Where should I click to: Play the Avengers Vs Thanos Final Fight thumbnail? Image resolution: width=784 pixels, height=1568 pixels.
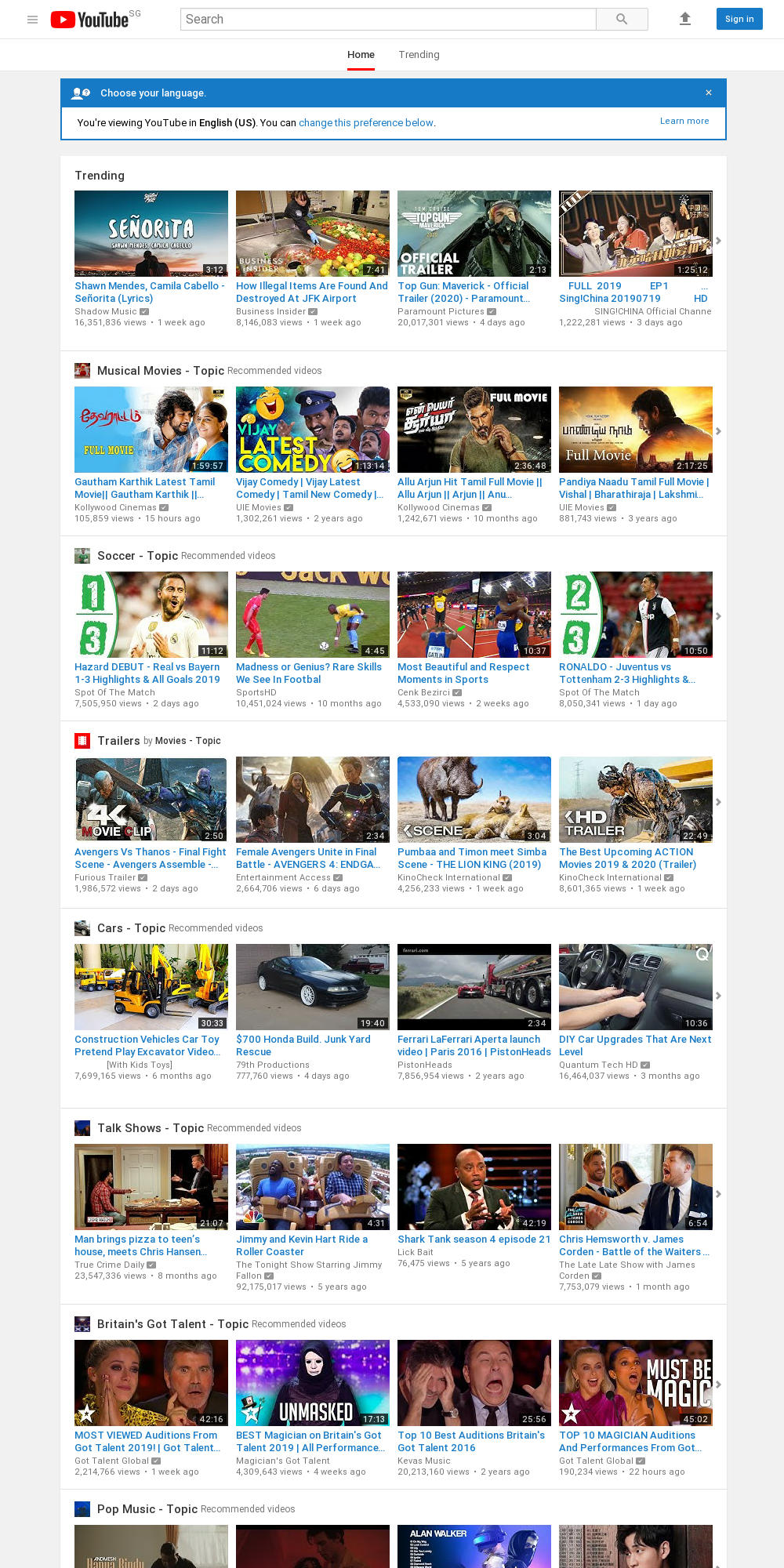151,800
